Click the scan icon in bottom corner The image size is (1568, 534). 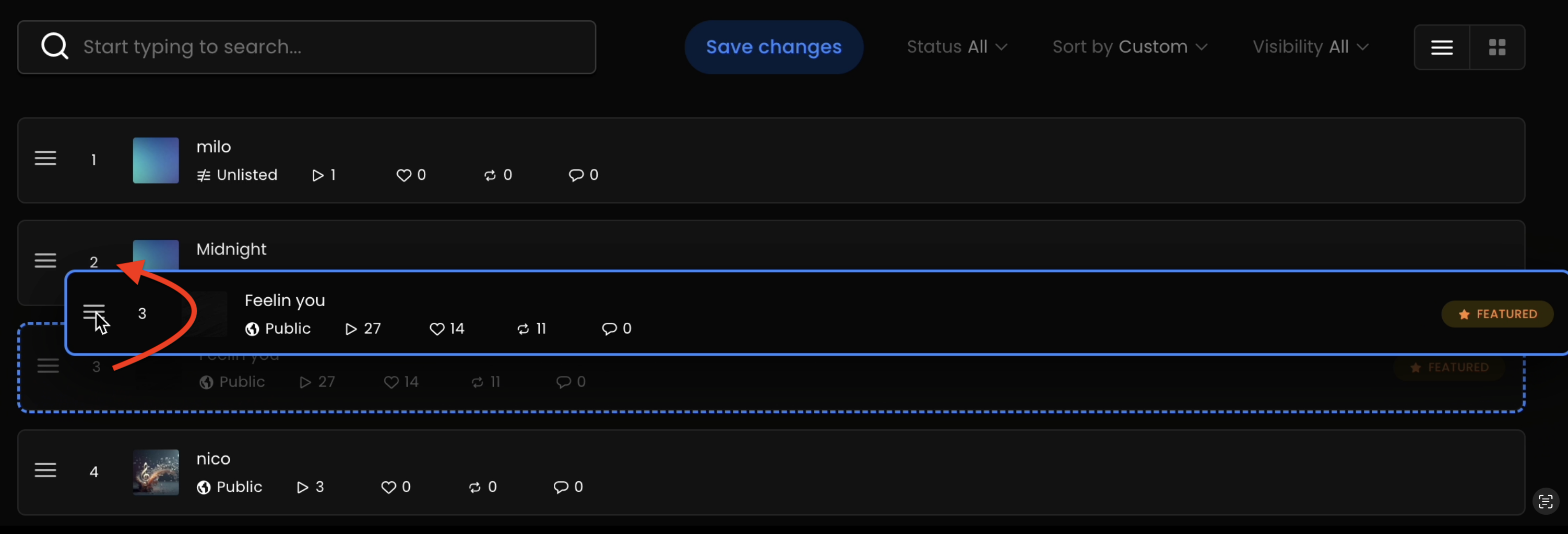pyautogui.click(x=1545, y=502)
